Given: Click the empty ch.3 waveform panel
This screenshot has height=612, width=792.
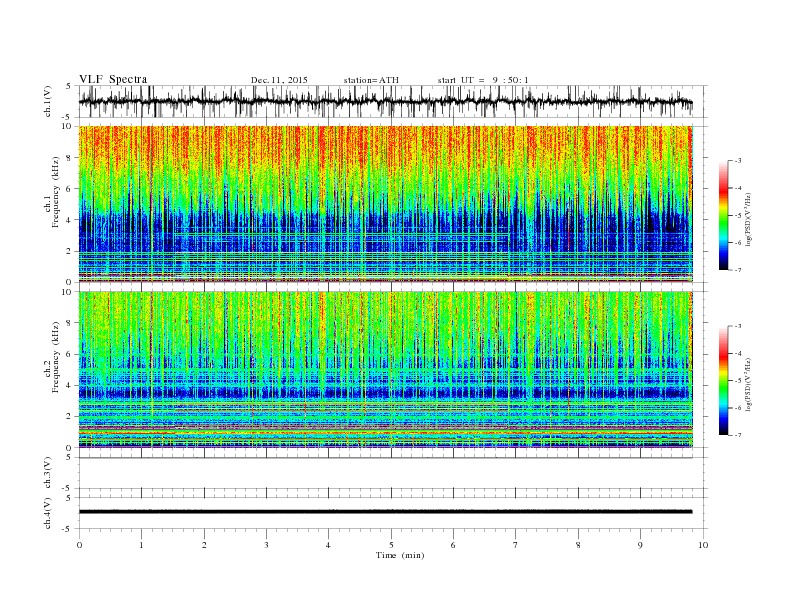Looking at the screenshot, I should coord(393,473).
